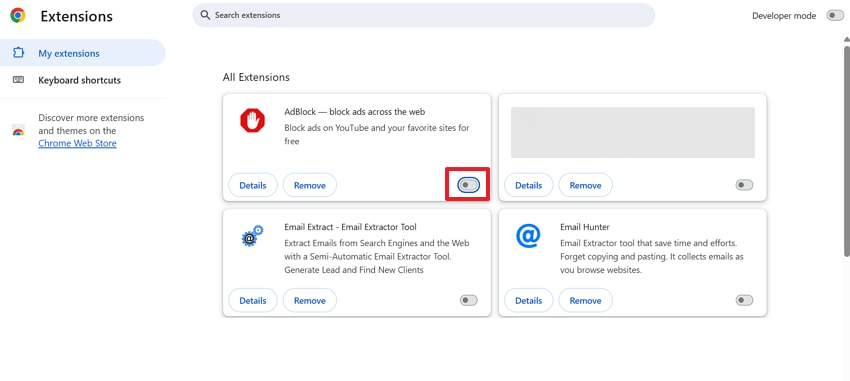Click the Keyboard shortcuts keyboard icon

18,80
